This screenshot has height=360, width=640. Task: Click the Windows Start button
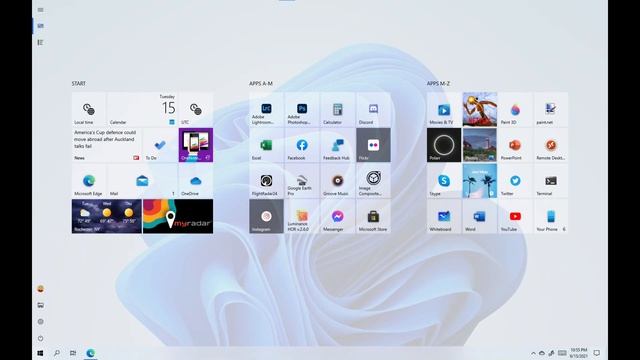[x=40, y=353]
